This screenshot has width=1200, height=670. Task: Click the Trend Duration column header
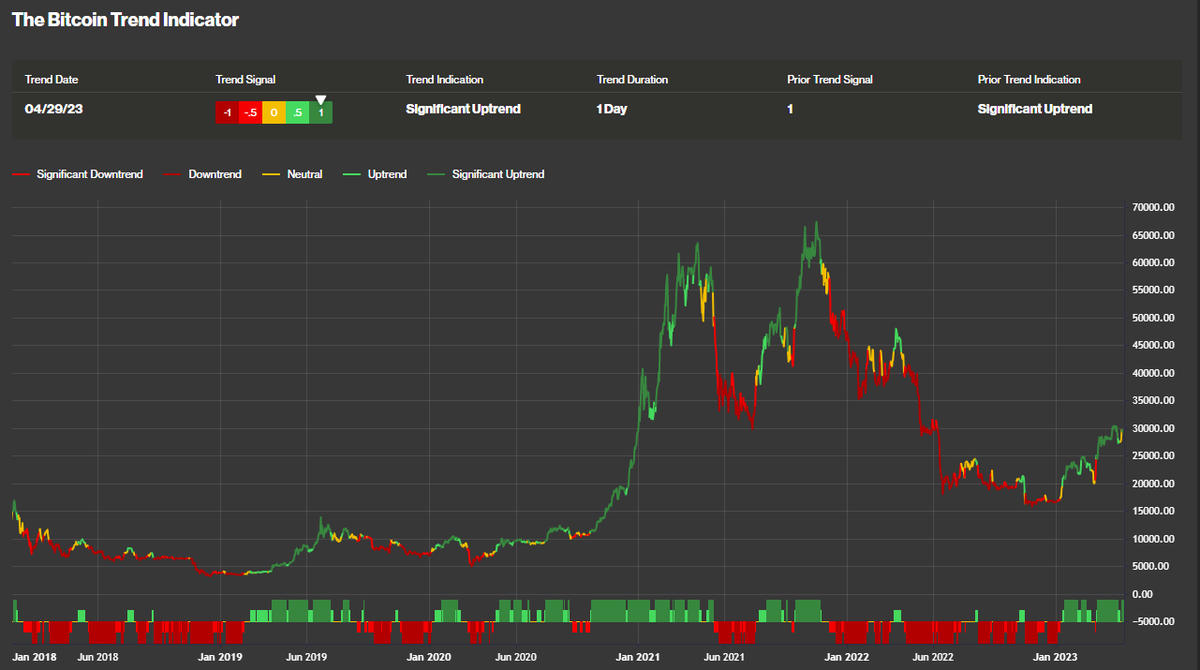click(x=632, y=79)
